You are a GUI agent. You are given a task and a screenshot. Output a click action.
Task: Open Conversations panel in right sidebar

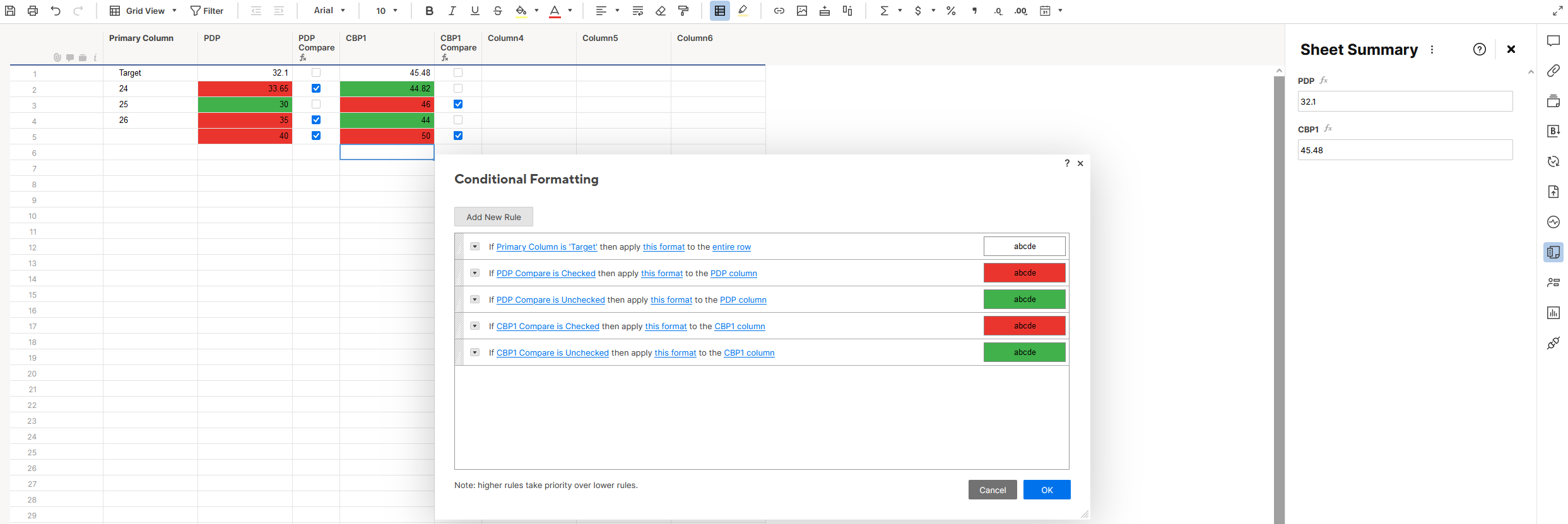point(1553,40)
